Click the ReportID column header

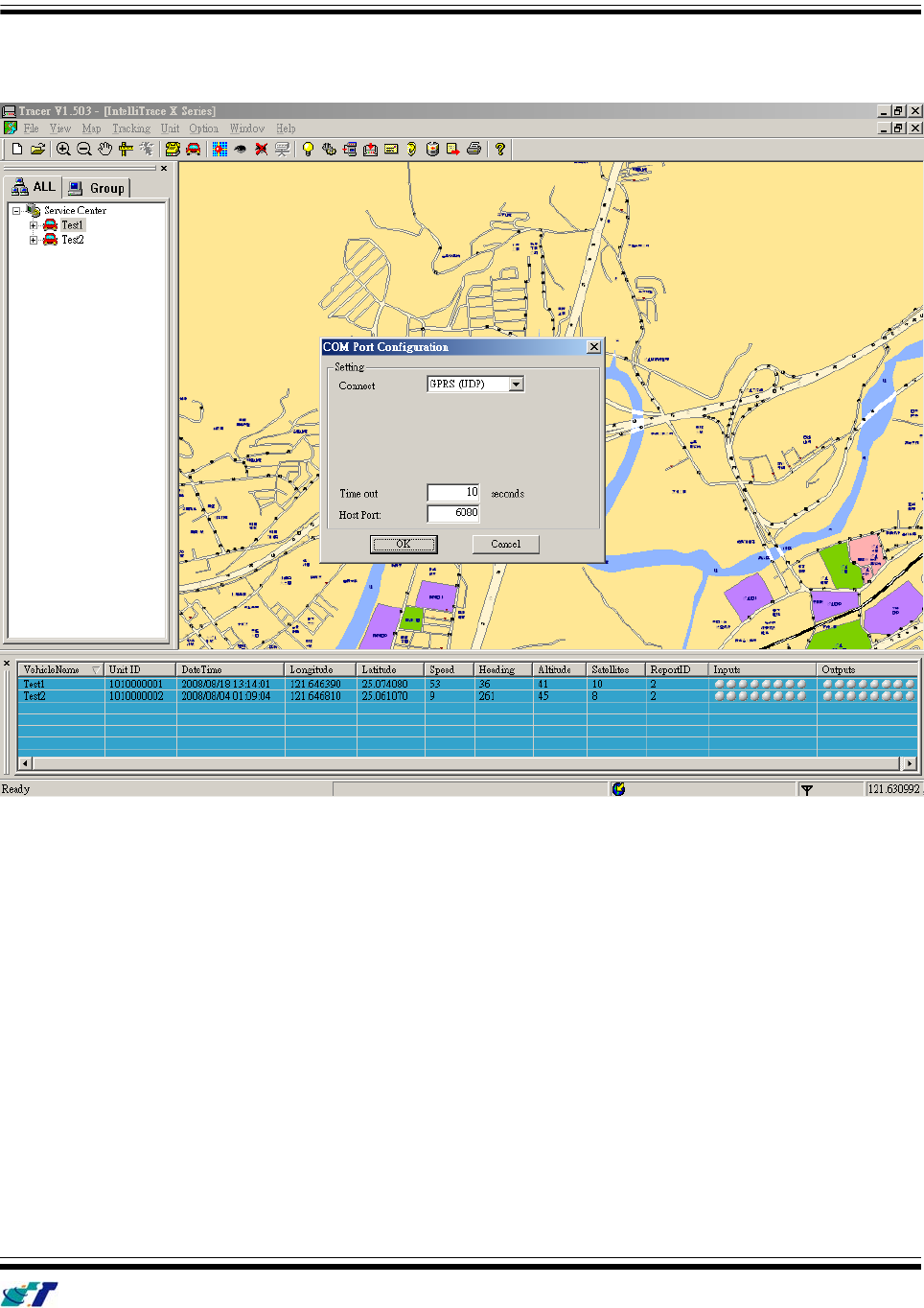(677, 669)
